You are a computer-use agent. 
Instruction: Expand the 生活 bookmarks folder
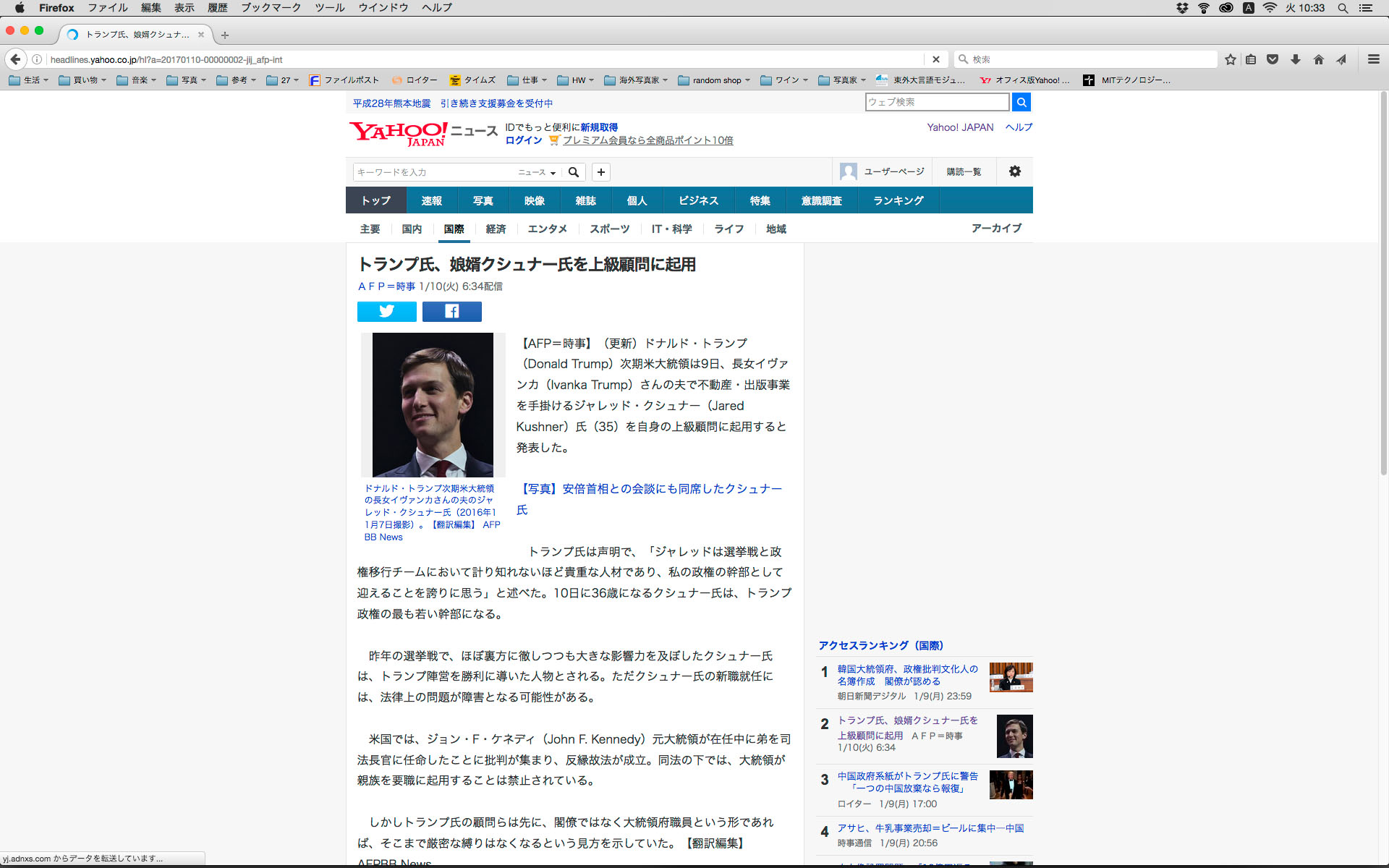29,80
